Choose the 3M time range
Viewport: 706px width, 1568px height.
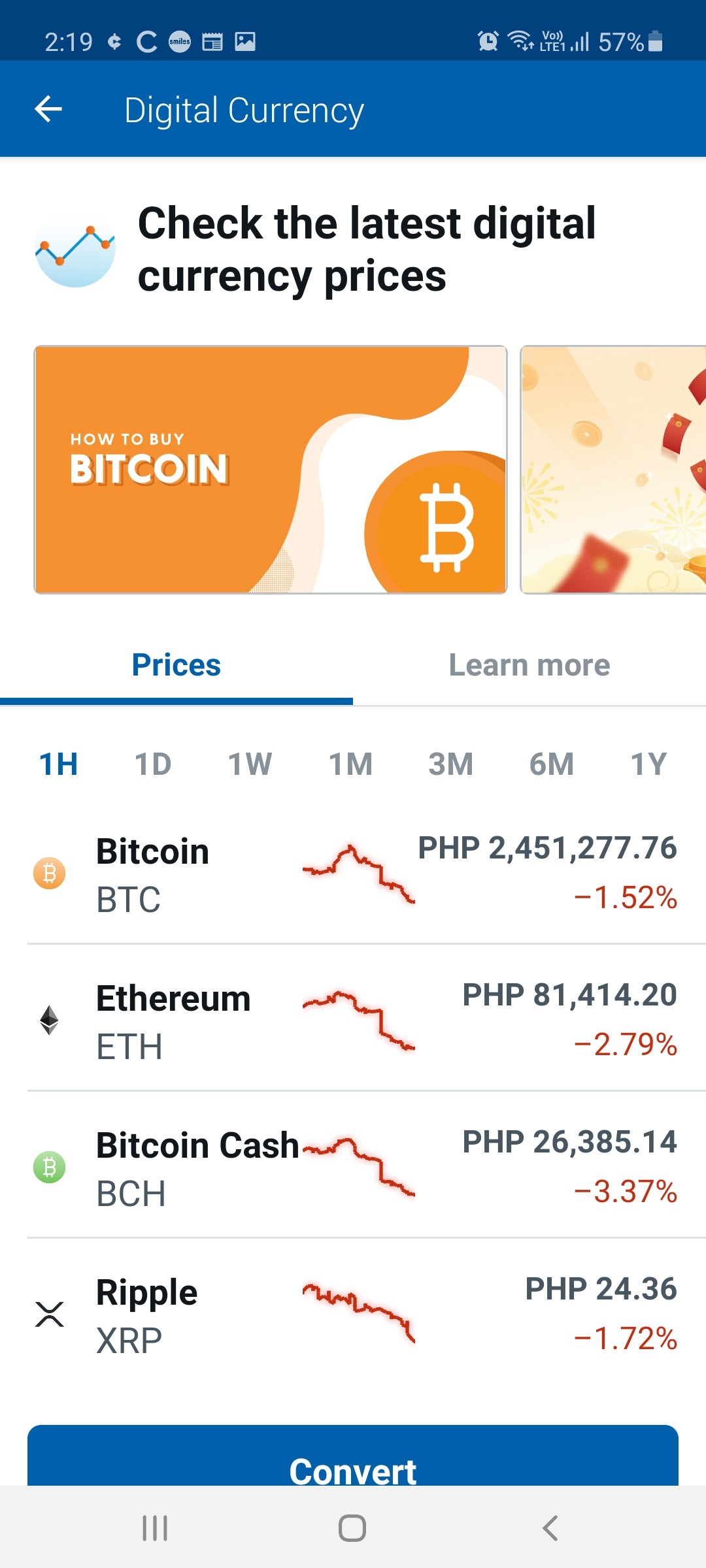coord(451,764)
